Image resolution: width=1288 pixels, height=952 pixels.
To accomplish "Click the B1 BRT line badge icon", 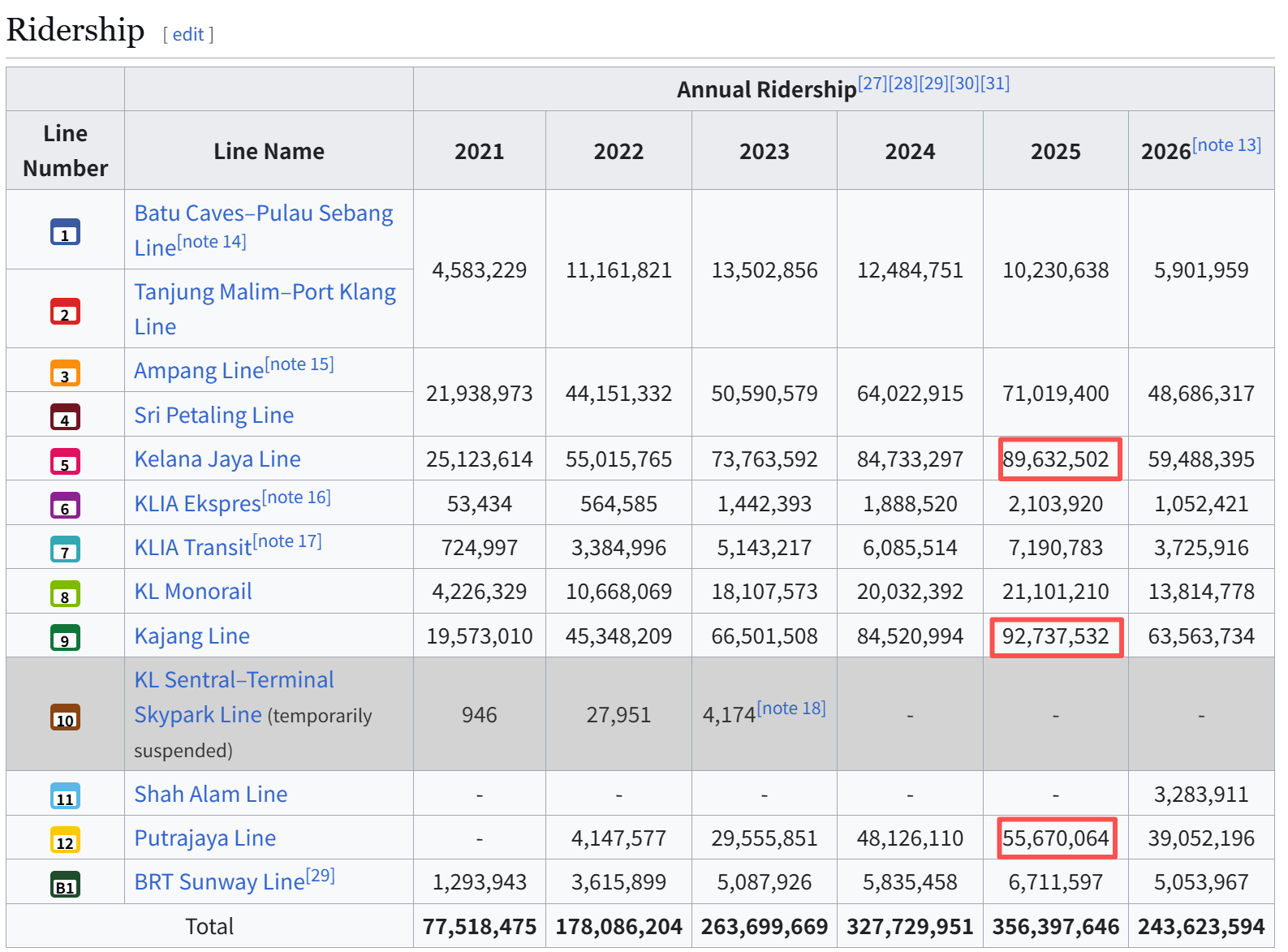I will [x=65, y=884].
